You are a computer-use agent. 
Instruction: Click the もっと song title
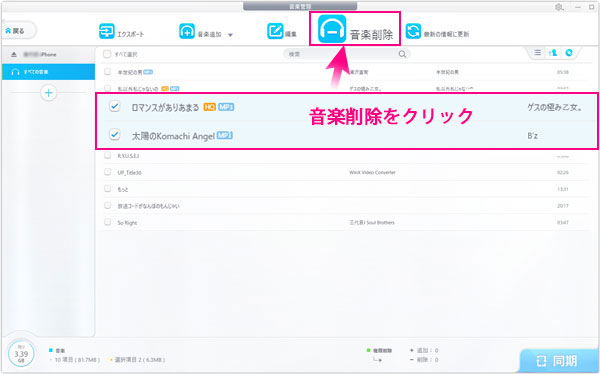(122, 189)
